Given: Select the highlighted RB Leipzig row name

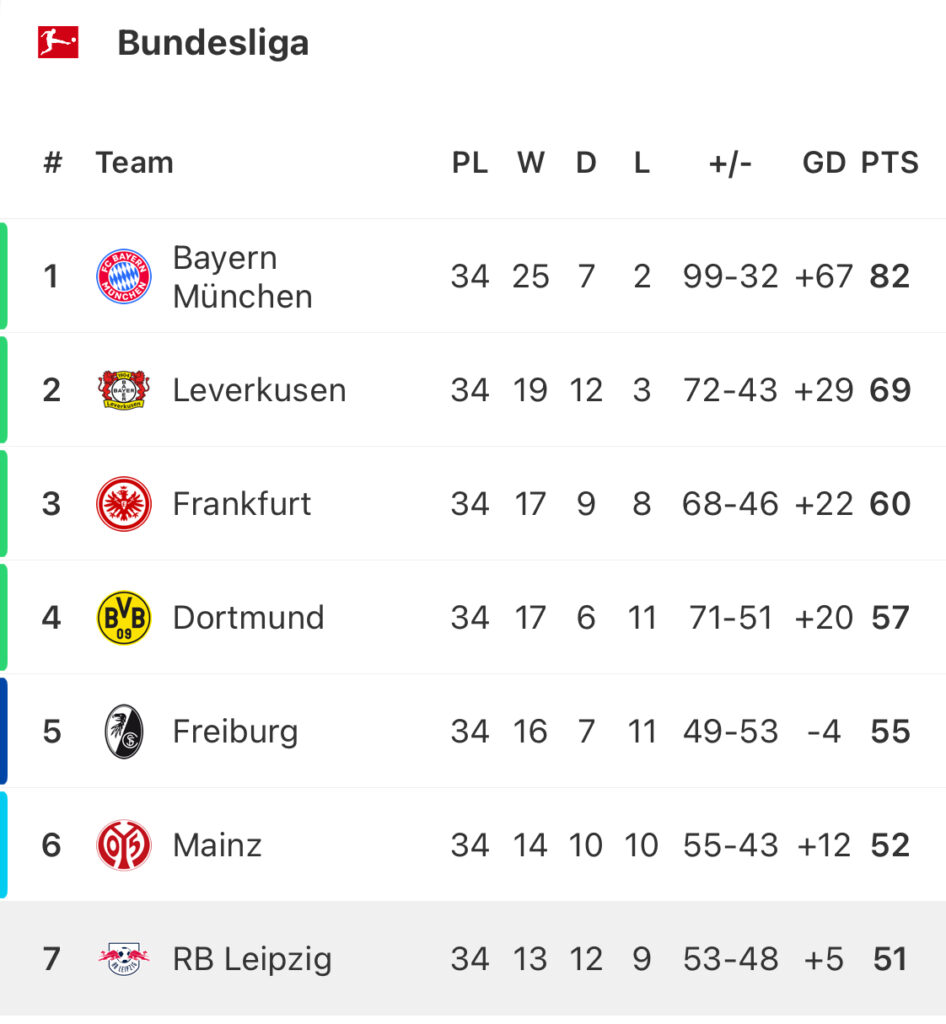Looking at the screenshot, I should pos(252,959).
